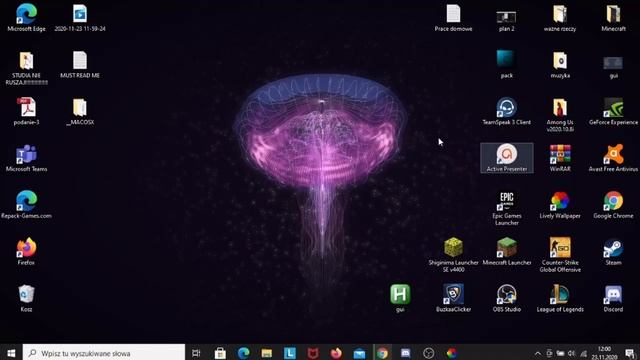The image size is (640, 360).
Task: Select the _MACOSX folder
Action: click(80, 111)
